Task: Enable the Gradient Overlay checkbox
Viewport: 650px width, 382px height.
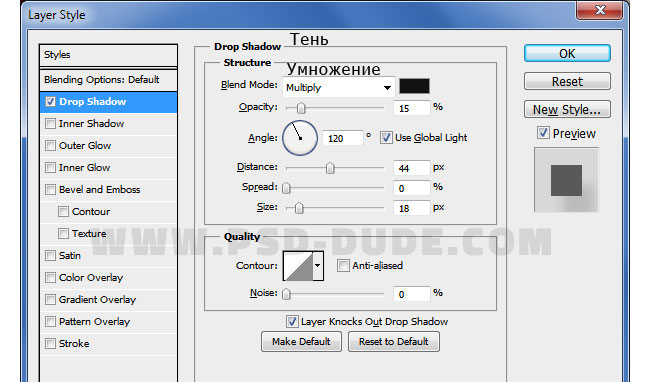Action: [x=51, y=300]
